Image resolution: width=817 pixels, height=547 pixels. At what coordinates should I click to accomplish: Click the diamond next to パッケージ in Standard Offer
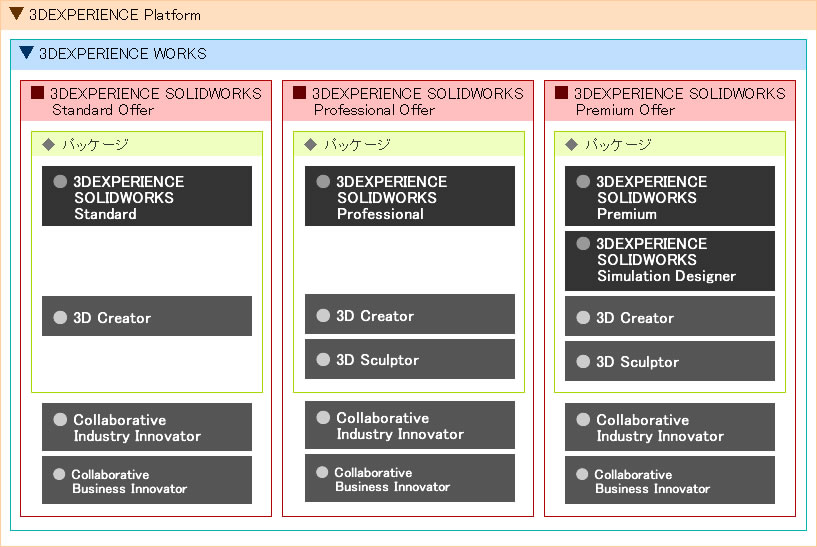[48, 145]
